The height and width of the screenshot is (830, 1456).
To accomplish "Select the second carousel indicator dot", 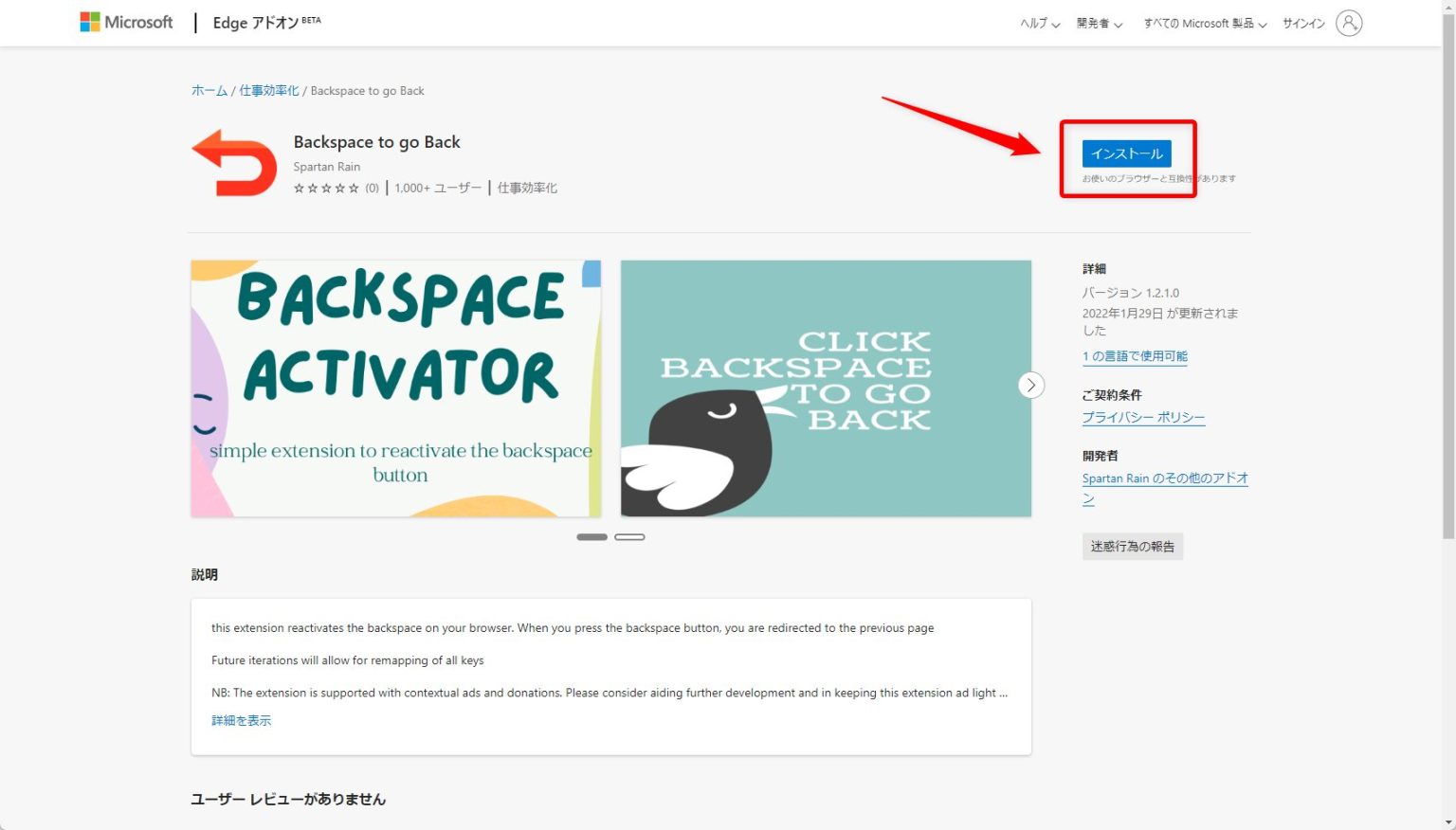I will (x=629, y=536).
